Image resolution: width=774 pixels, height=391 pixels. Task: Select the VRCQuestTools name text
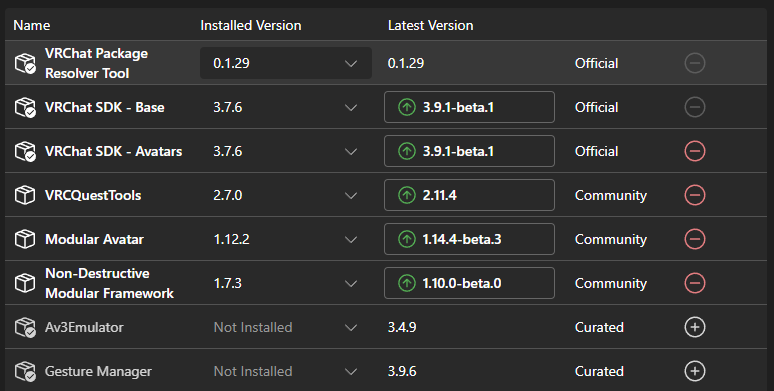[93, 195]
